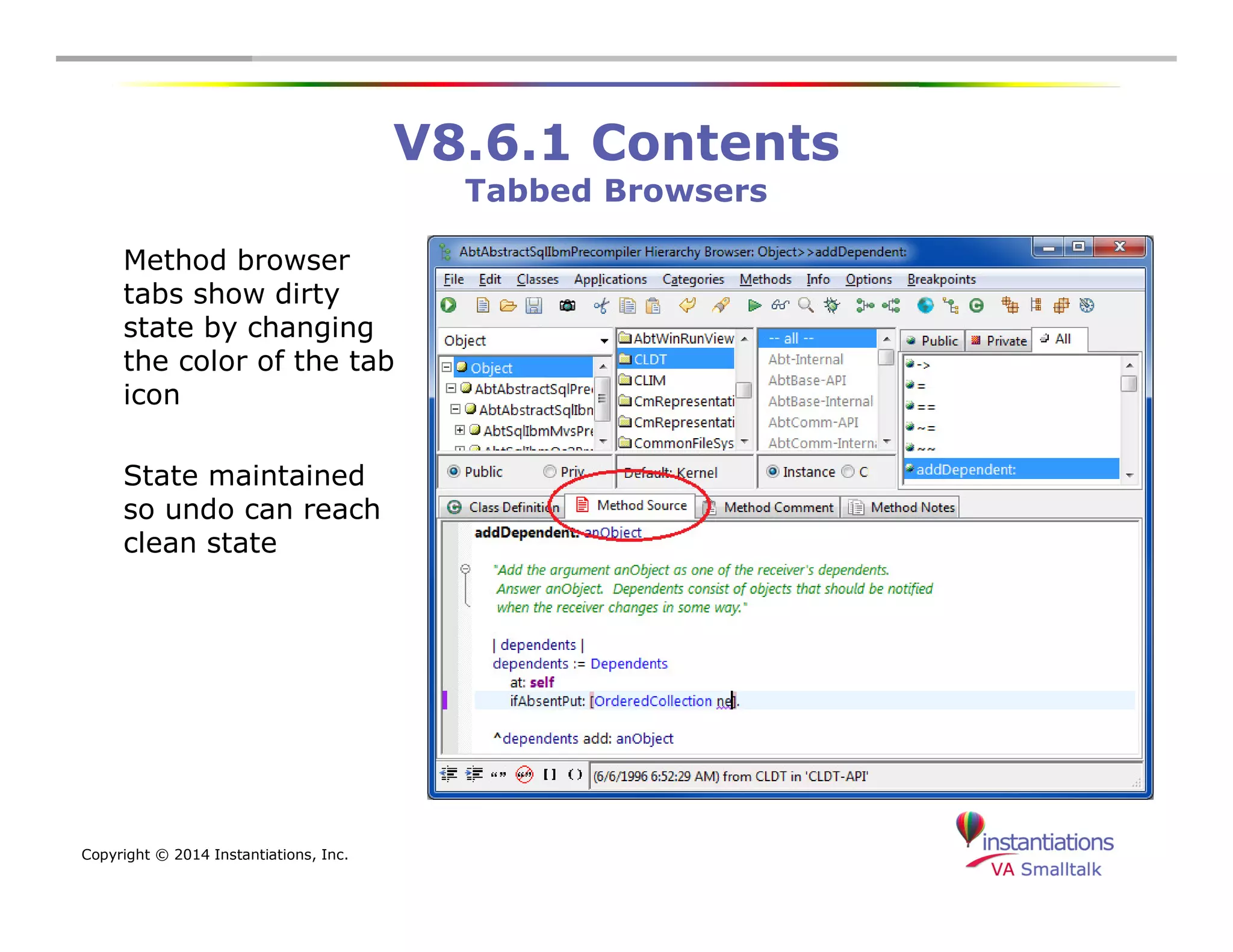
Task: Click the crossed-out quotes uncomment icon
Action: 524,774
